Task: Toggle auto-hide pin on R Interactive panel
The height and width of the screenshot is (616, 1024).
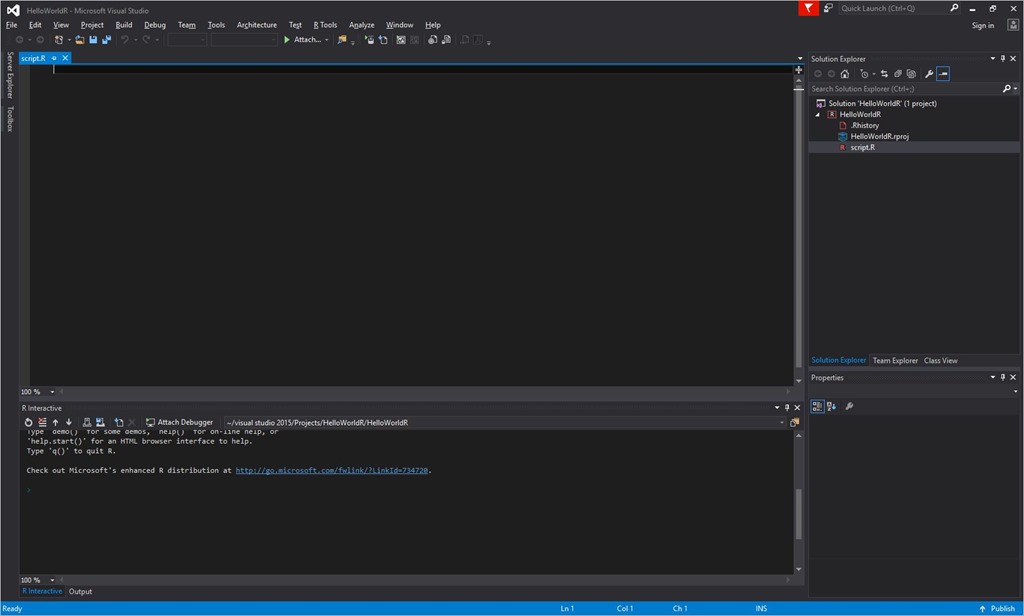Action: pos(787,408)
